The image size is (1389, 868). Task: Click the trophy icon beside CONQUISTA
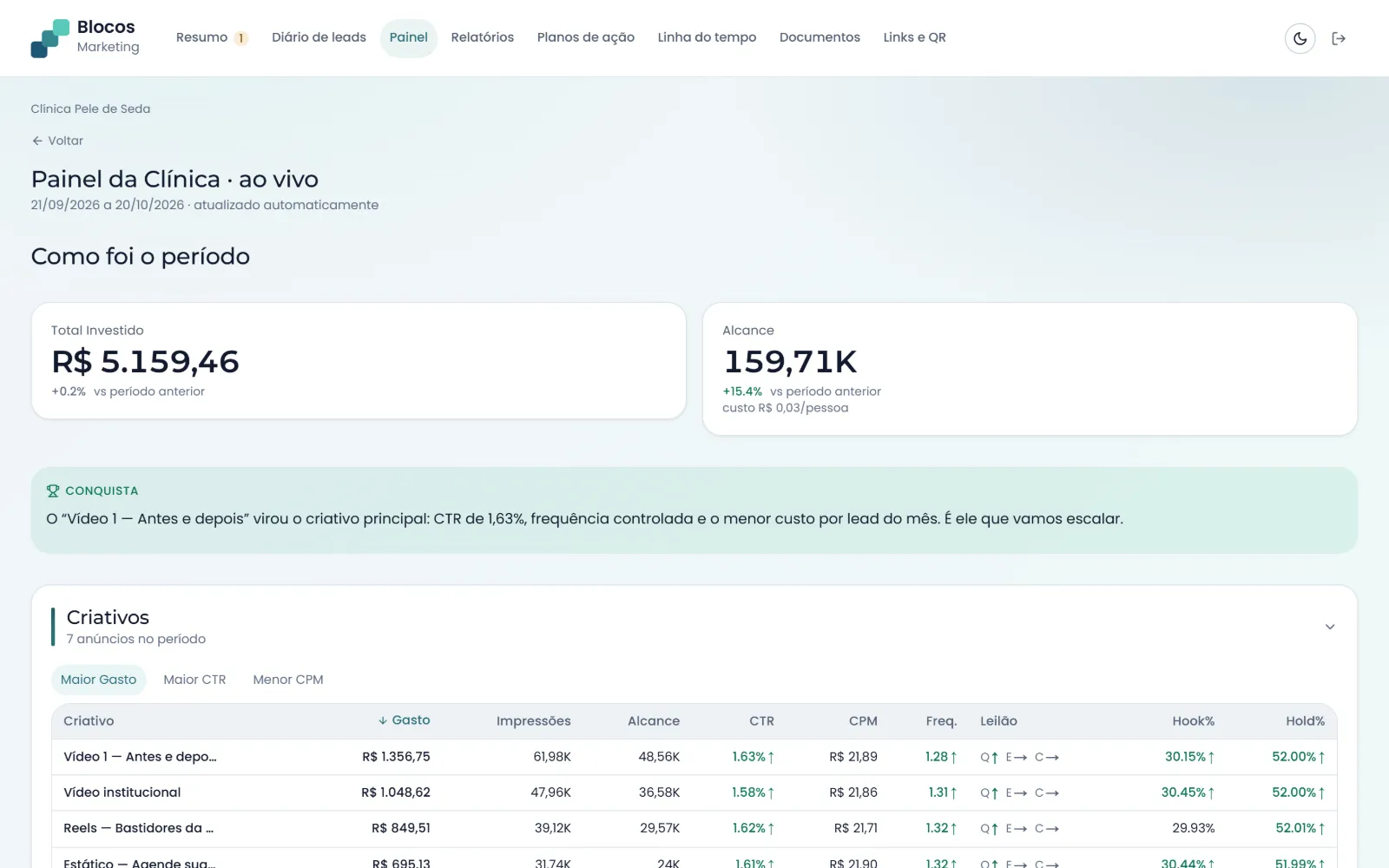coord(53,490)
